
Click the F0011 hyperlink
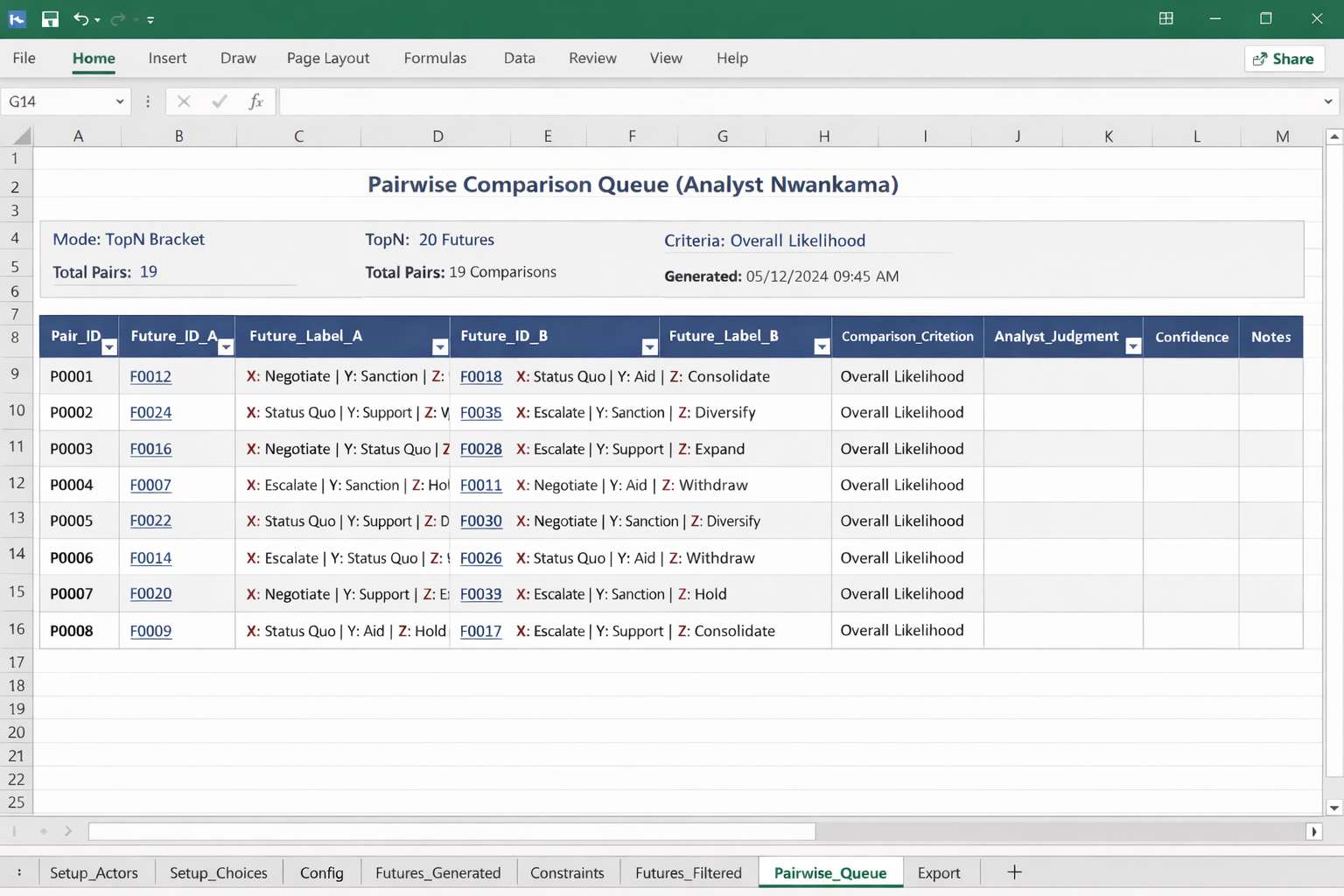(481, 485)
